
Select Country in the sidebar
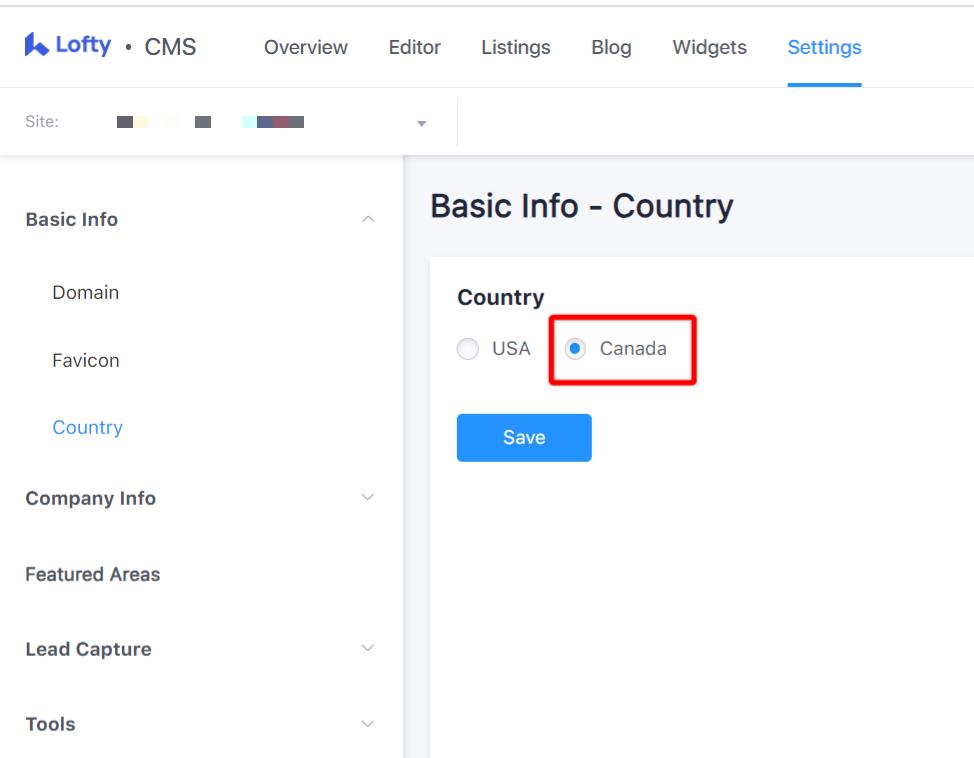coord(87,427)
